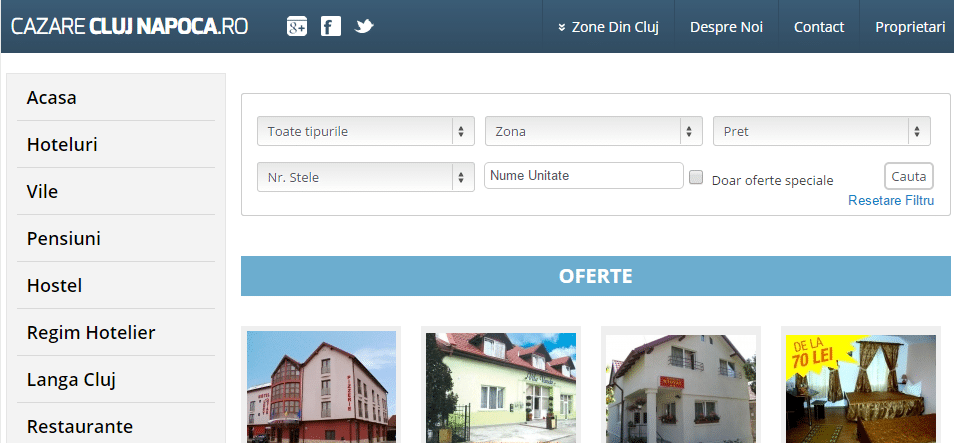Open the Contact menu item

click(818, 27)
